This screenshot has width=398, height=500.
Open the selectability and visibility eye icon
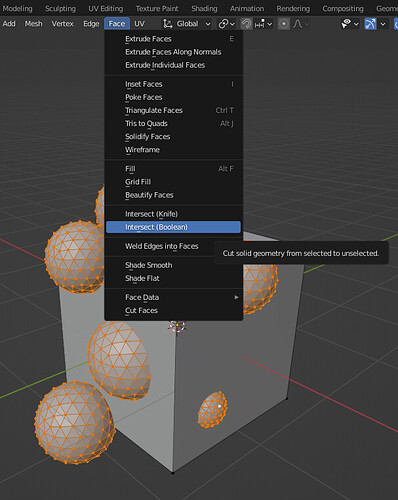pyautogui.click(x=346, y=24)
